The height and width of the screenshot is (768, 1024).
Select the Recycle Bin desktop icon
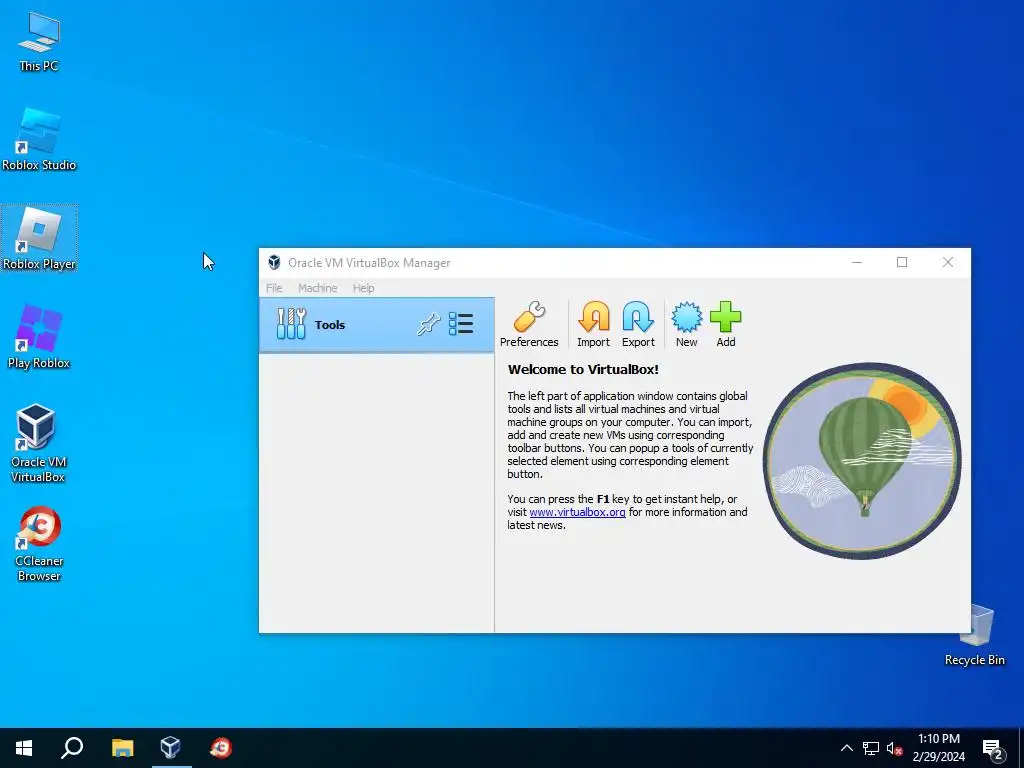(974, 635)
